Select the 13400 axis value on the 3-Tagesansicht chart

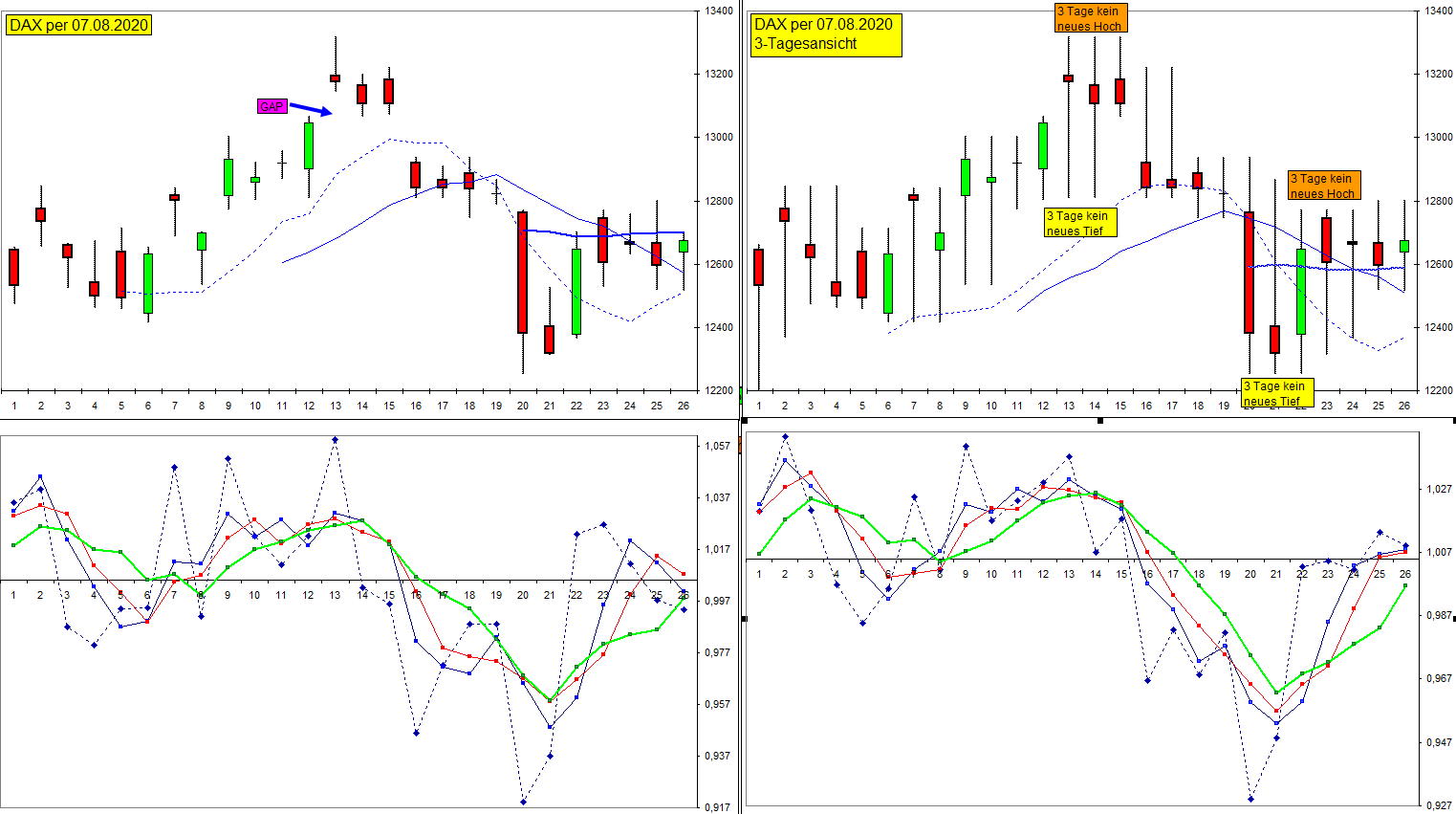click(x=1438, y=11)
